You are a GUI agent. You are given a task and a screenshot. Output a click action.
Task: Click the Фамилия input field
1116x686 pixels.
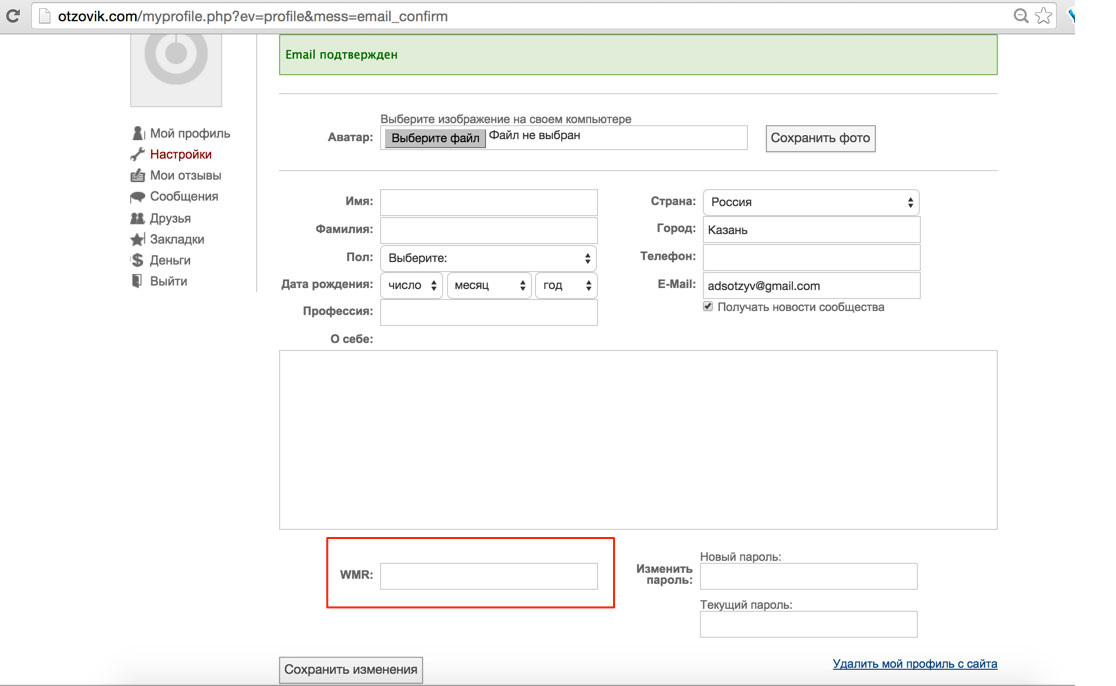coord(489,230)
